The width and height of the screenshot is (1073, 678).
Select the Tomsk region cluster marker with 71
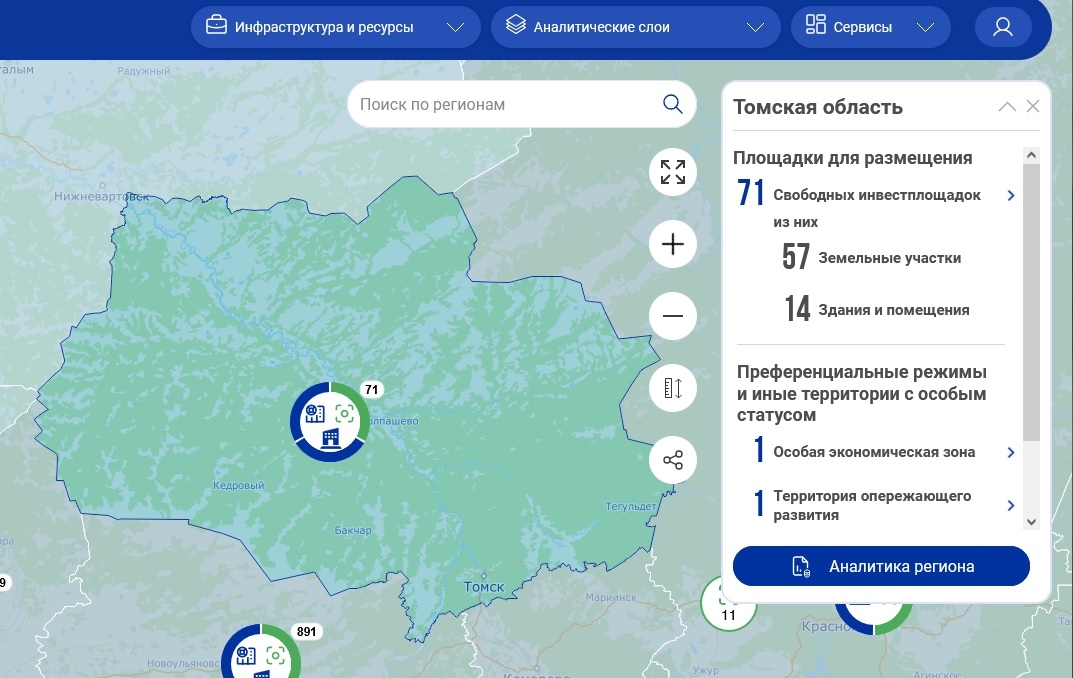point(330,421)
